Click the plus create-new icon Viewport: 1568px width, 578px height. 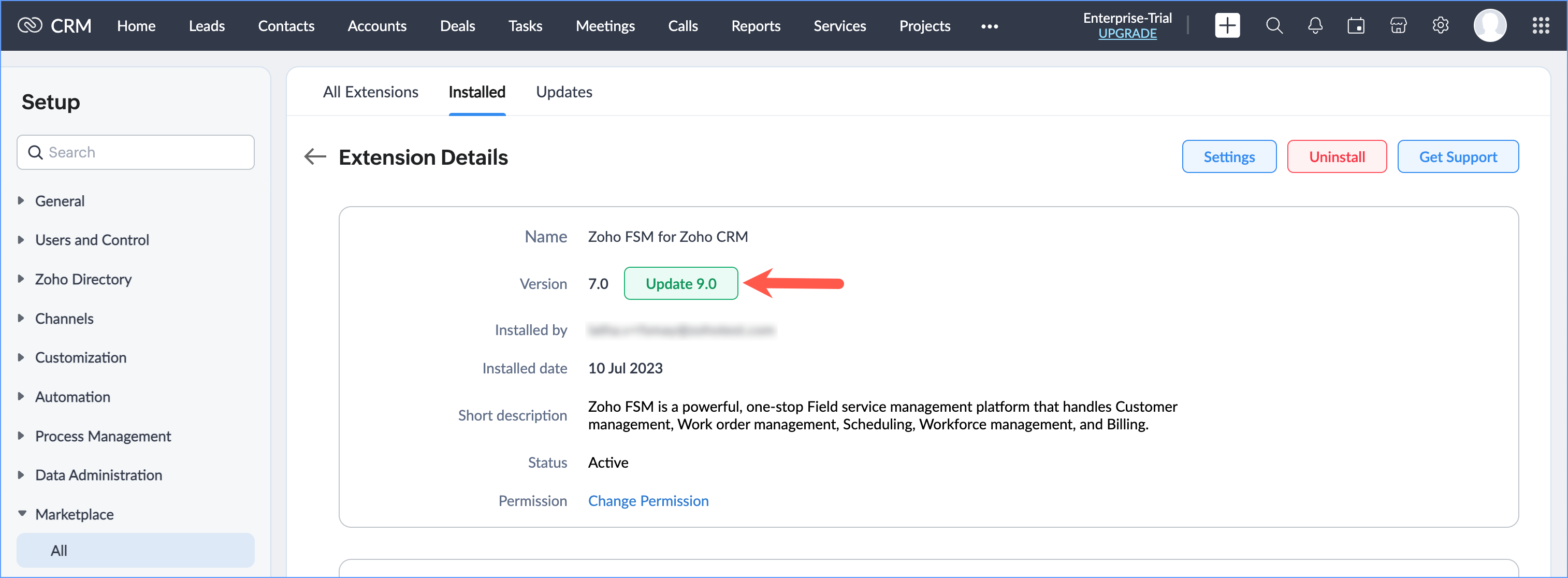tap(1227, 25)
